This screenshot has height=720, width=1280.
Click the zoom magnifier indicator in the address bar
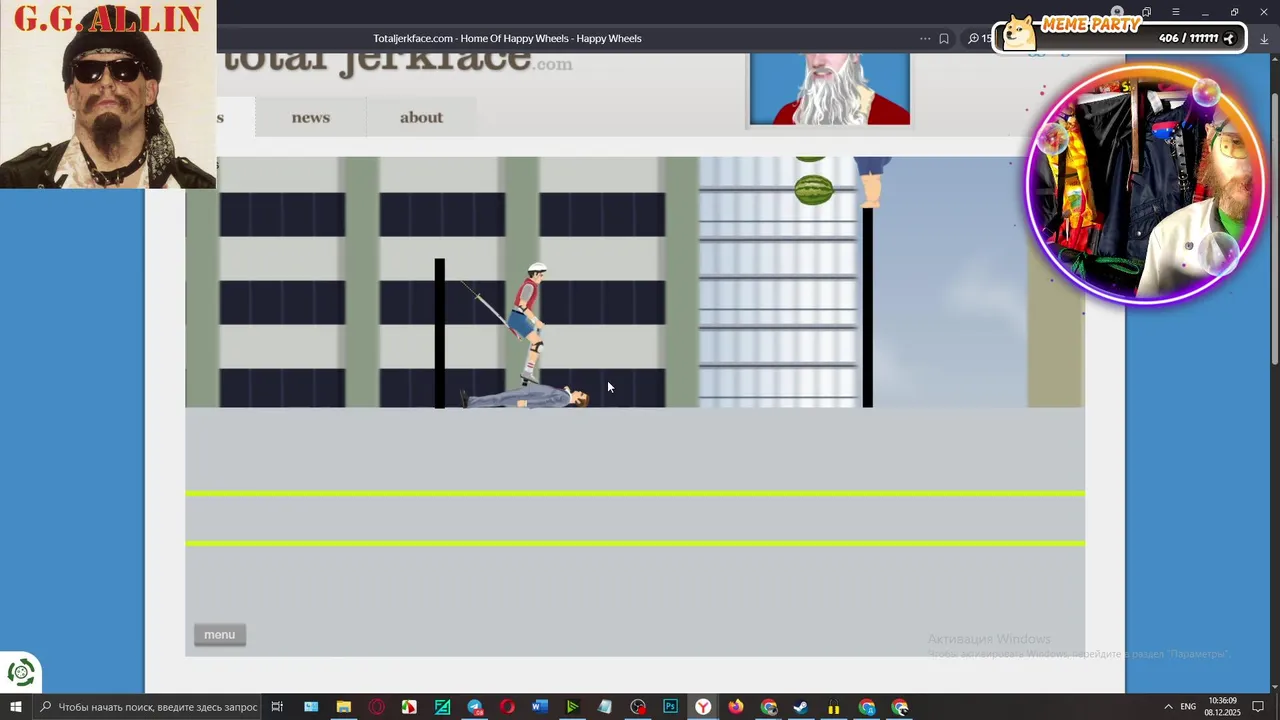pos(973,38)
